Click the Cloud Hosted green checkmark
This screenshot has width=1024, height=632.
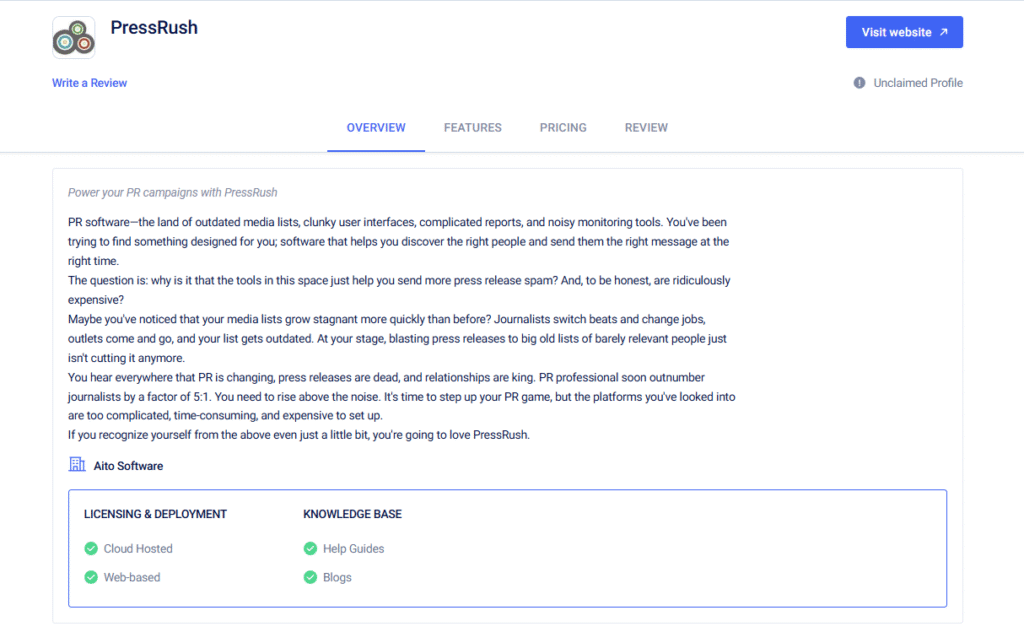(x=92, y=549)
